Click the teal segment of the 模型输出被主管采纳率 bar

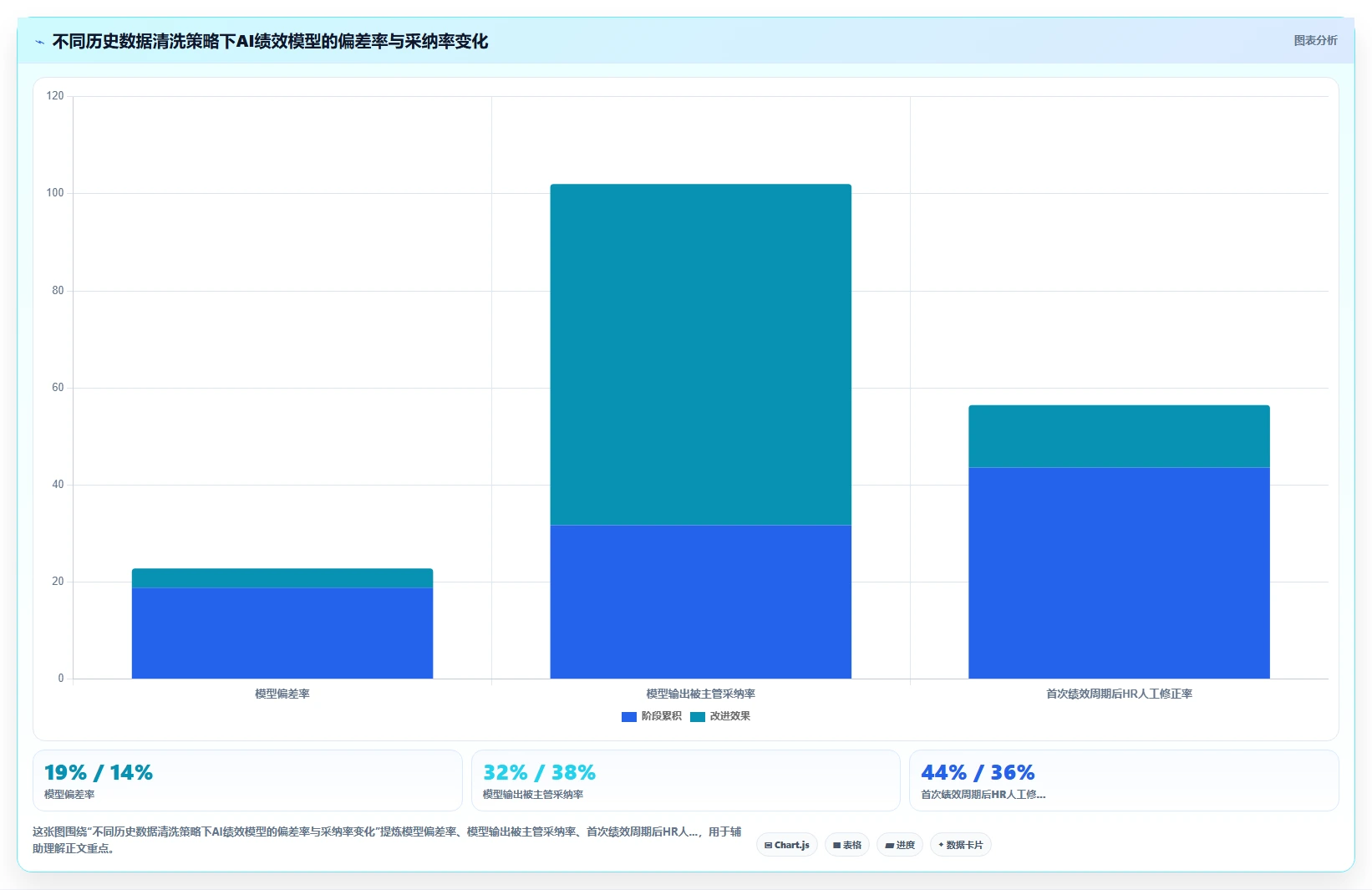tap(701, 354)
